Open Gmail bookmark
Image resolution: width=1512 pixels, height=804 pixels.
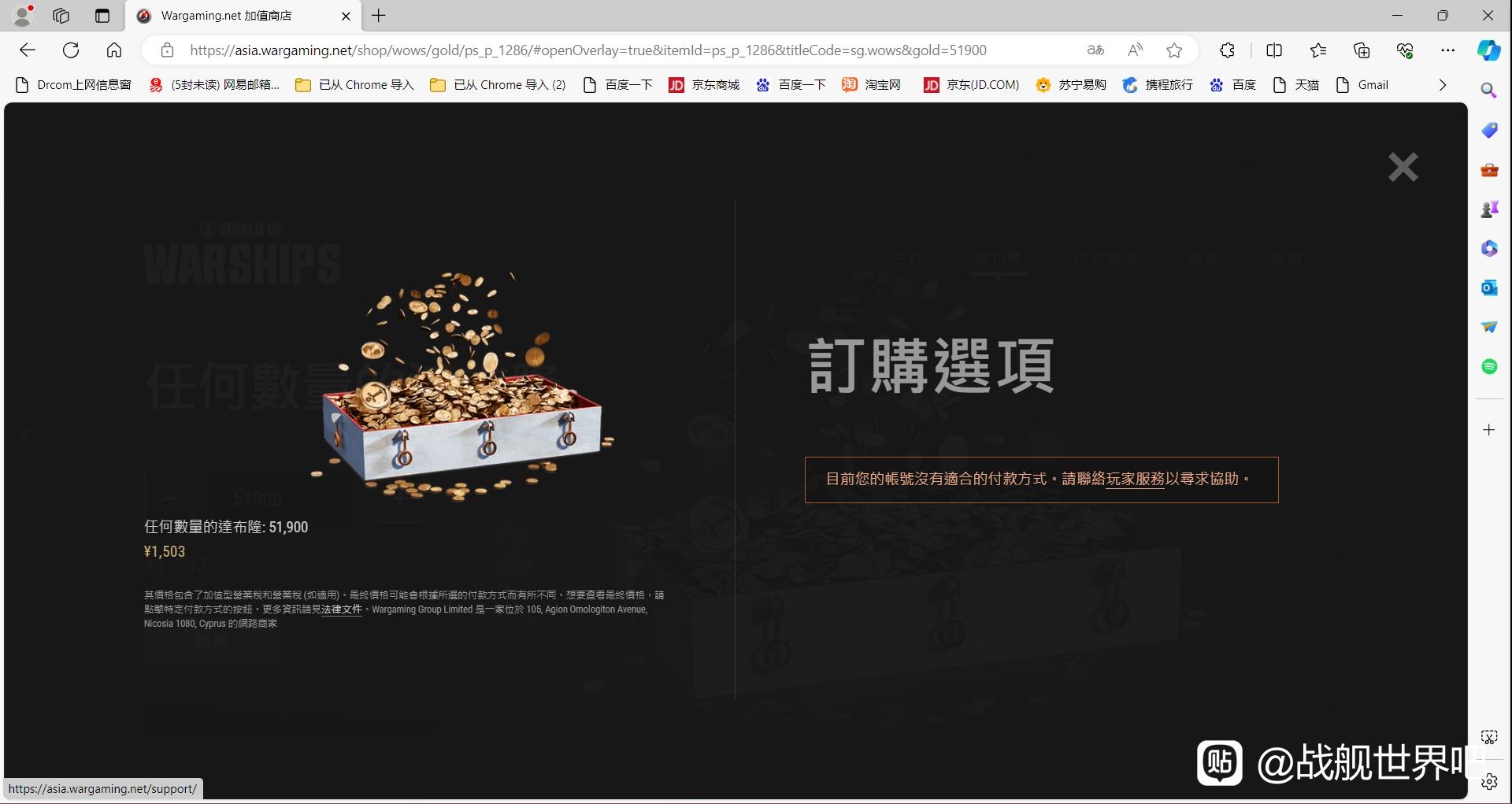click(x=1362, y=85)
